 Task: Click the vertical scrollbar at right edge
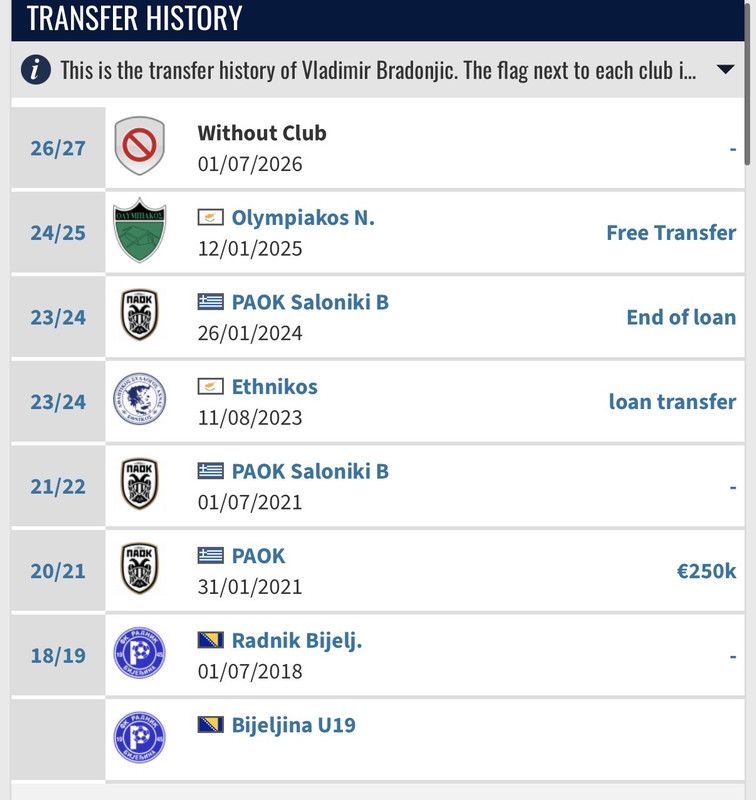pos(747,84)
